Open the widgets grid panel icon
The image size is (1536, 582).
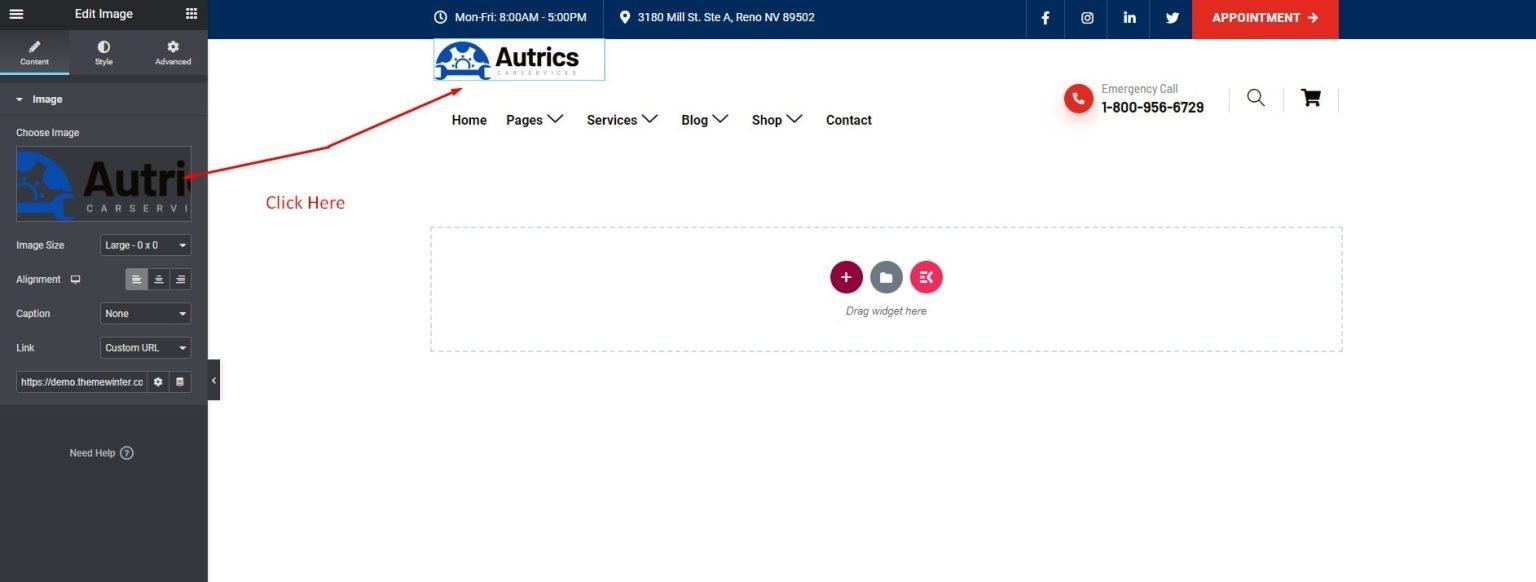pos(191,14)
